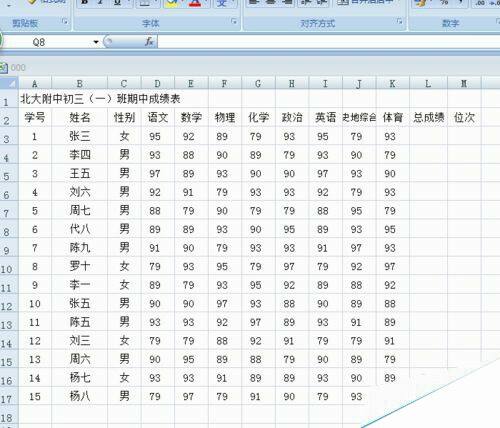This screenshot has width=500, height=428.
Task: Toggle Bold formatting in the ribbon
Action: (85, 3)
